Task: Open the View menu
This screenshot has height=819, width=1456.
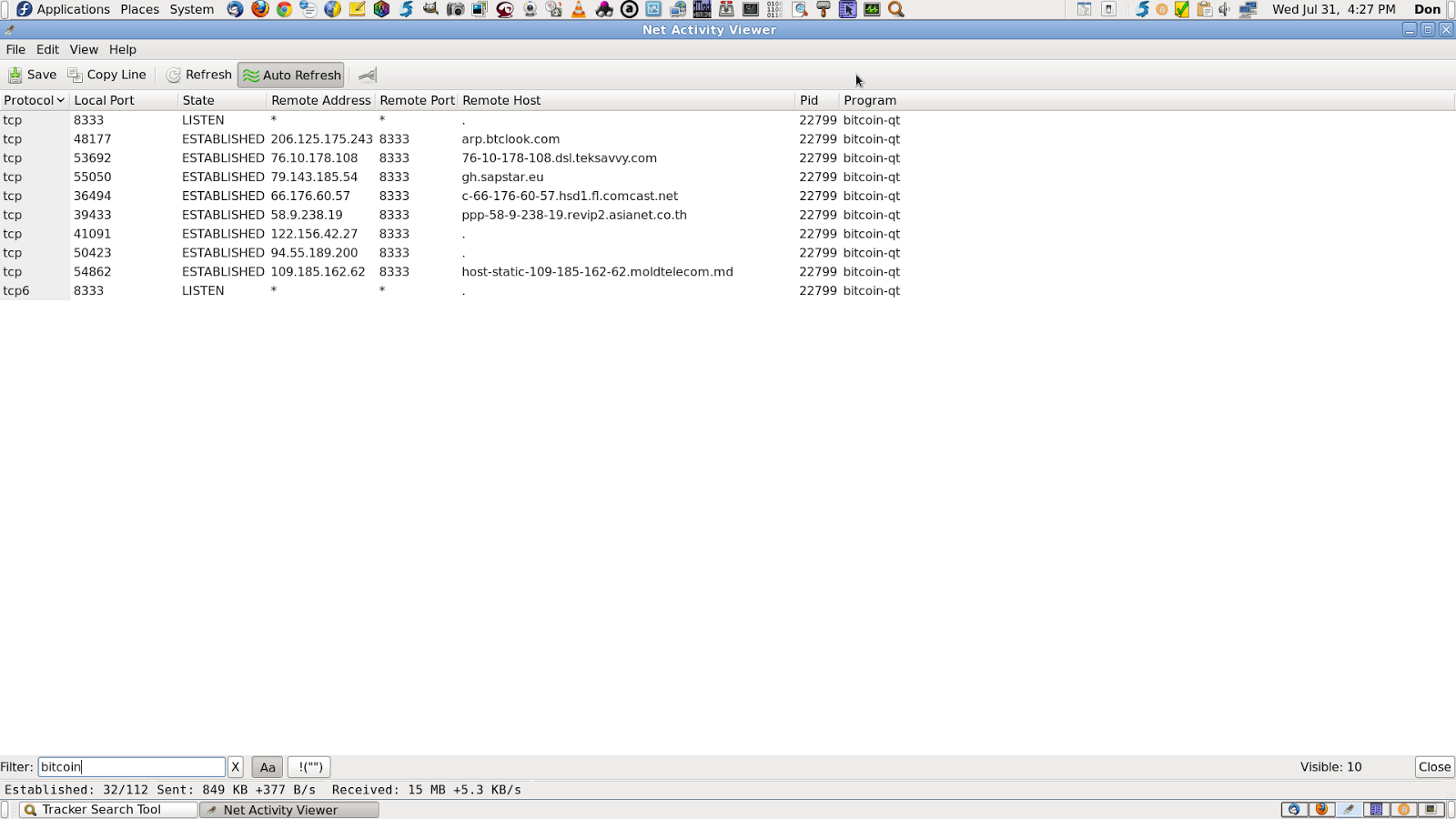Action: [x=84, y=49]
